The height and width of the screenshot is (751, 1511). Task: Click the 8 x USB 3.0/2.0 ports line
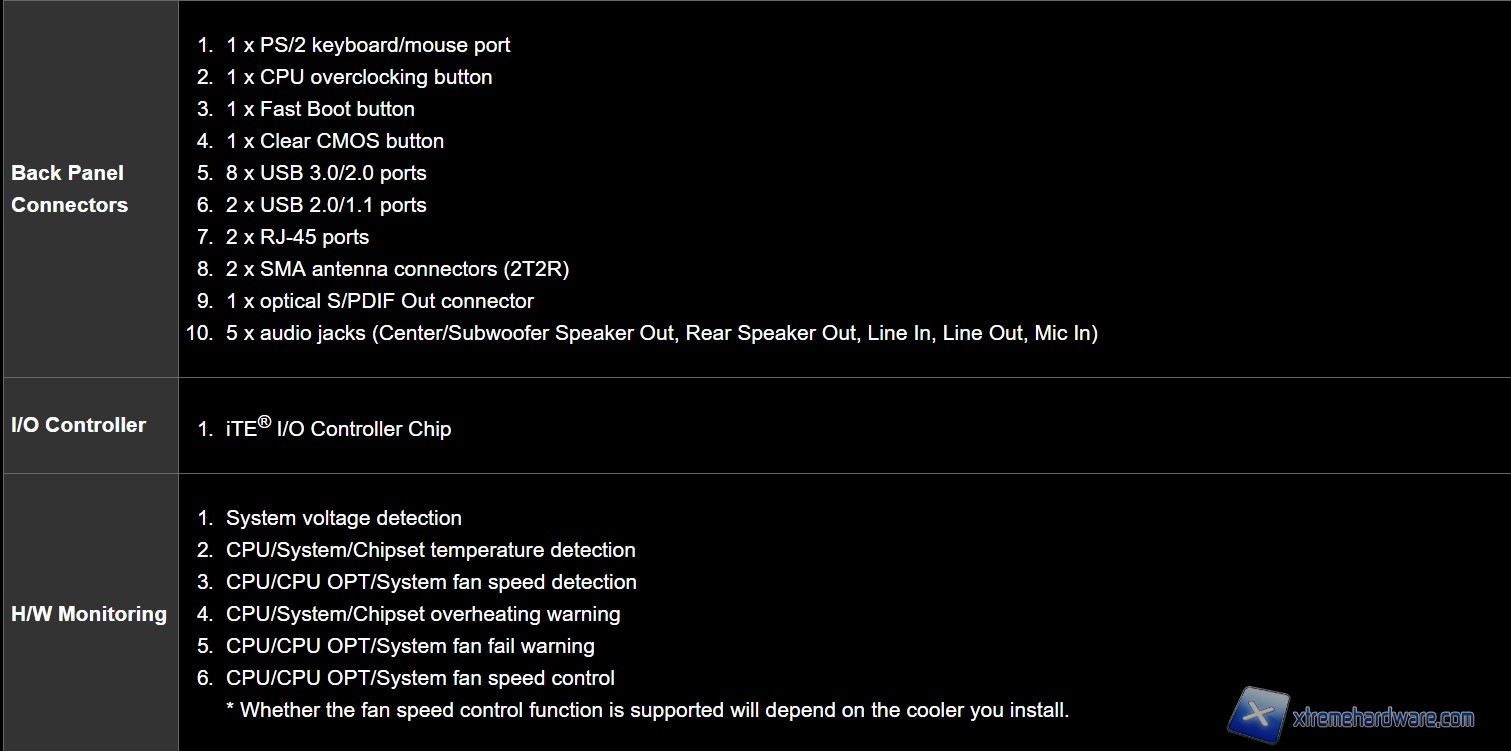tap(326, 173)
